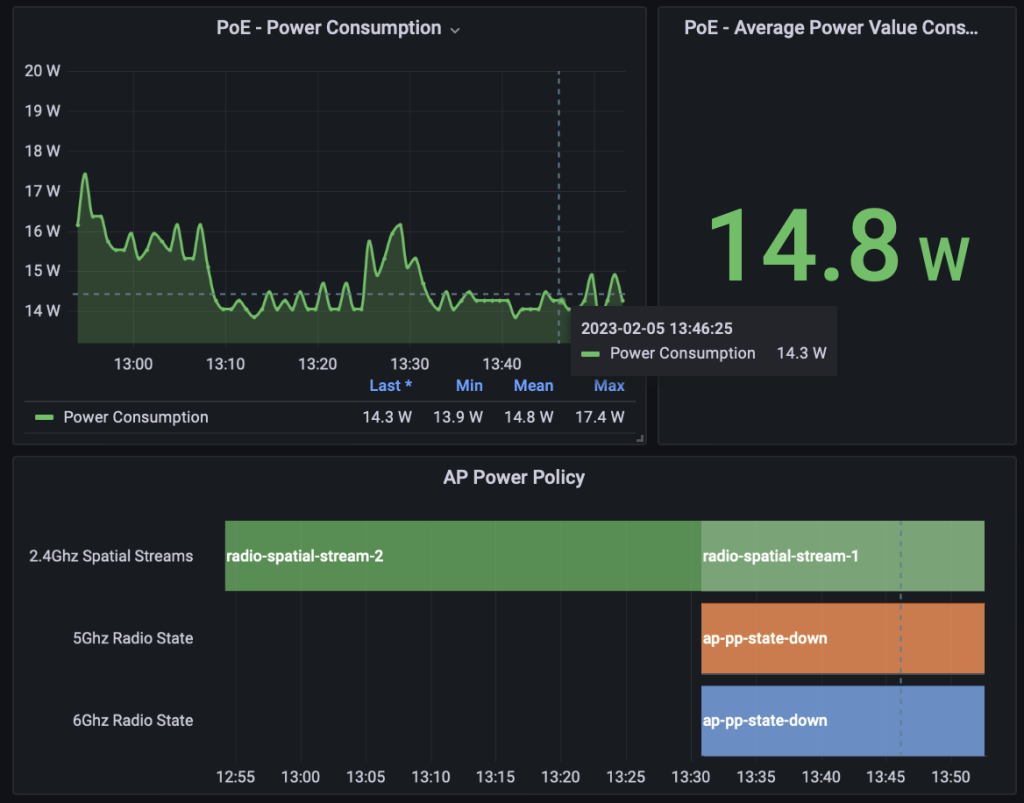The image size is (1024, 803).
Task: Open the AP Power Policy panel title menu
Action: click(x=513, y=477)
